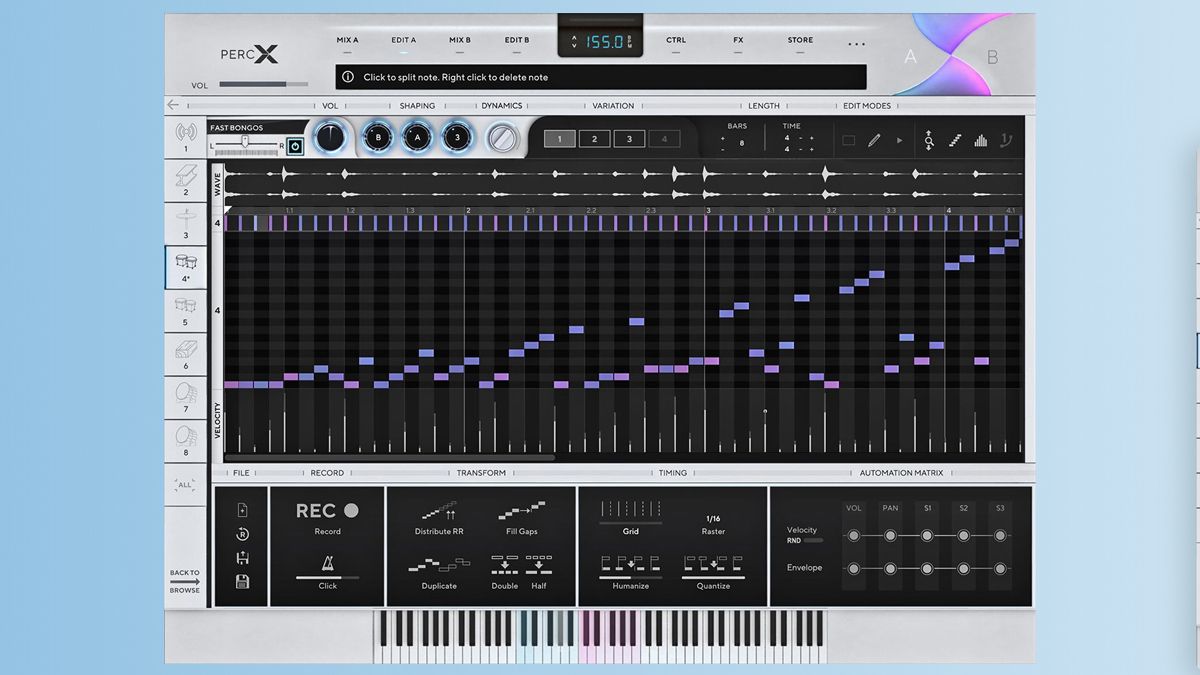Open the three-dots more menu
The height and width of the screenshot is (675, 1200).
point(857,45)
